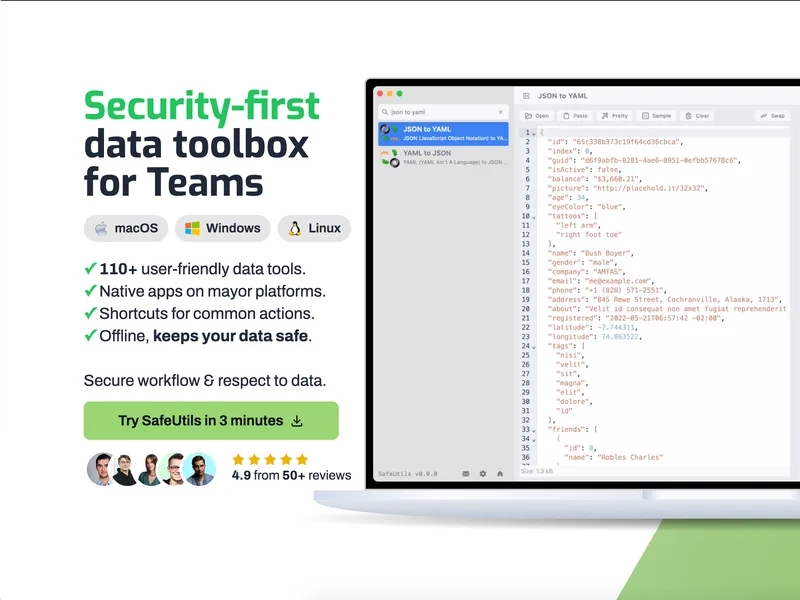The width and height of the screenshot is (800, 600).
Task: Click the 4.9 from 50+ reviews text
Action: pos(291,475)
